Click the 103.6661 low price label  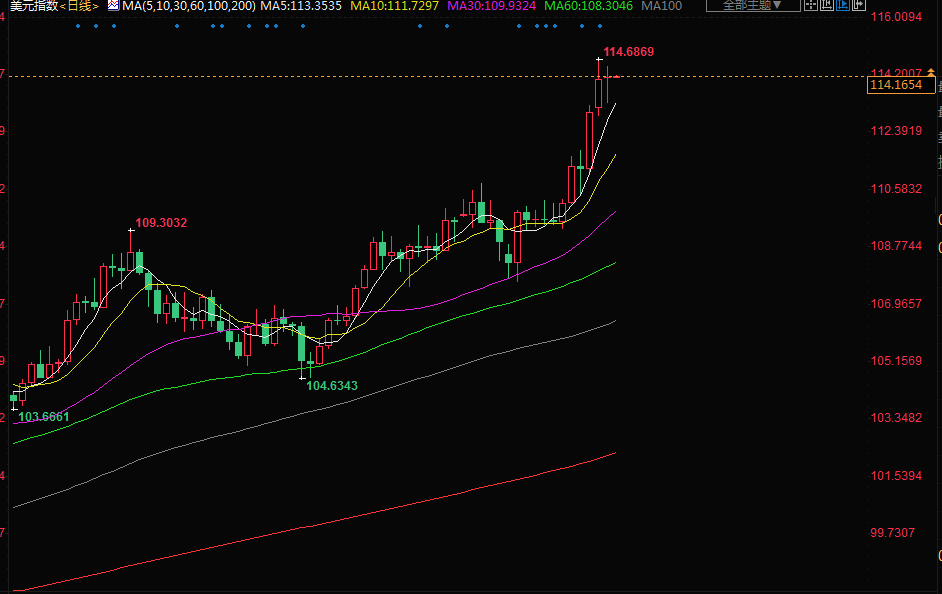(44, 416)
